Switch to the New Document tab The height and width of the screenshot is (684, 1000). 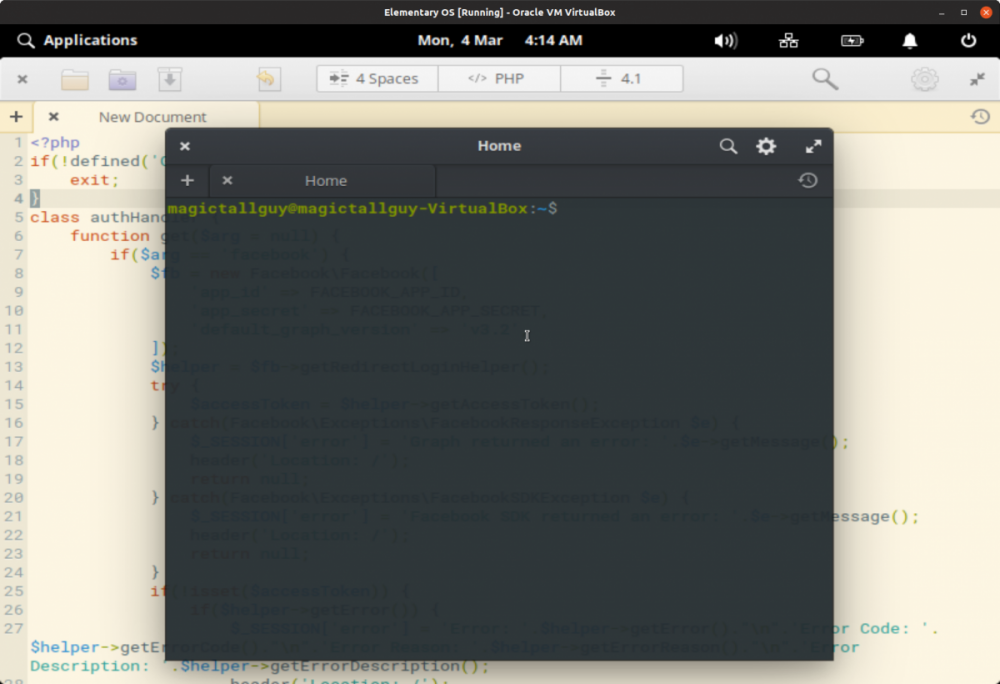152,117
